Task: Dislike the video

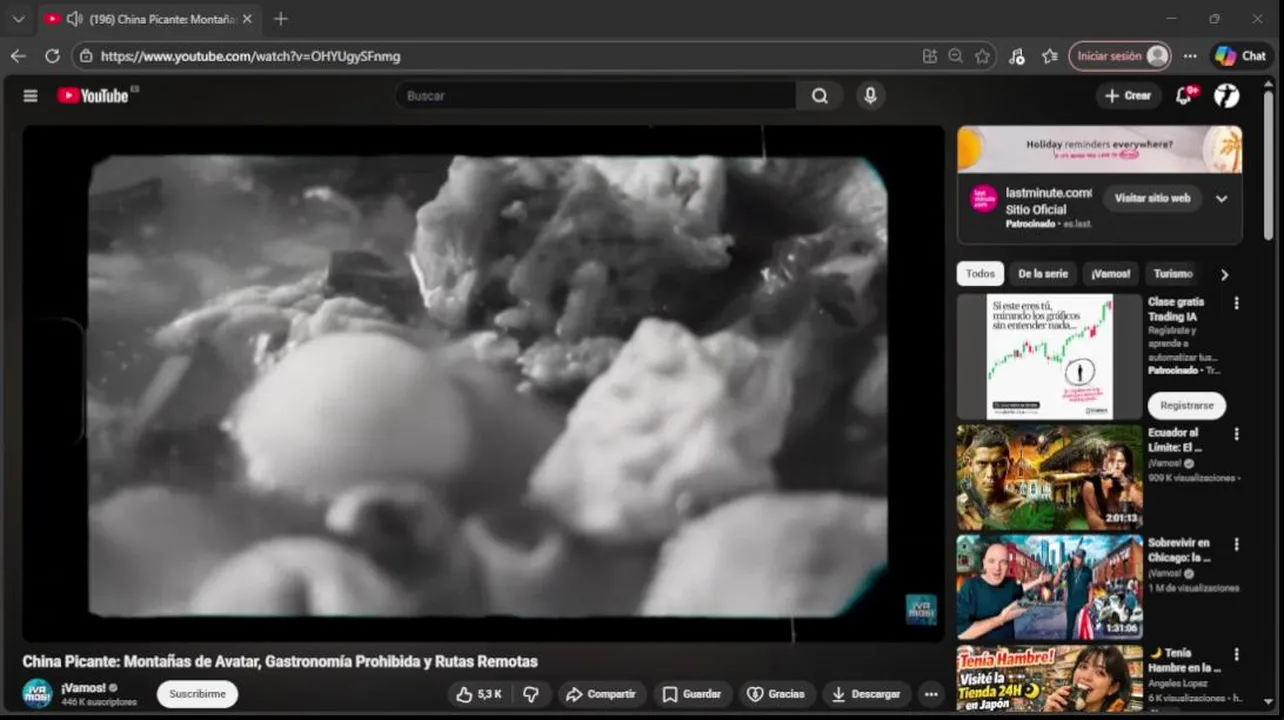Action: pos(531,694)
